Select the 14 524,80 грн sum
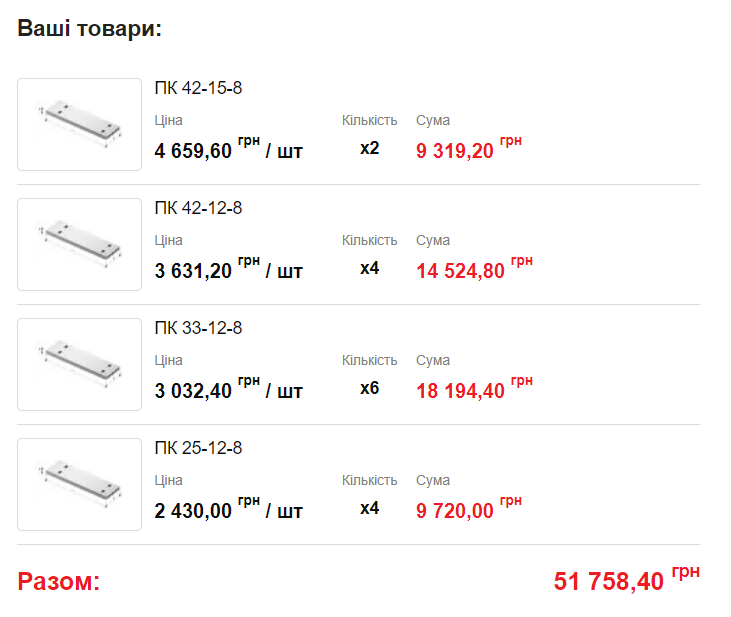 461,271
